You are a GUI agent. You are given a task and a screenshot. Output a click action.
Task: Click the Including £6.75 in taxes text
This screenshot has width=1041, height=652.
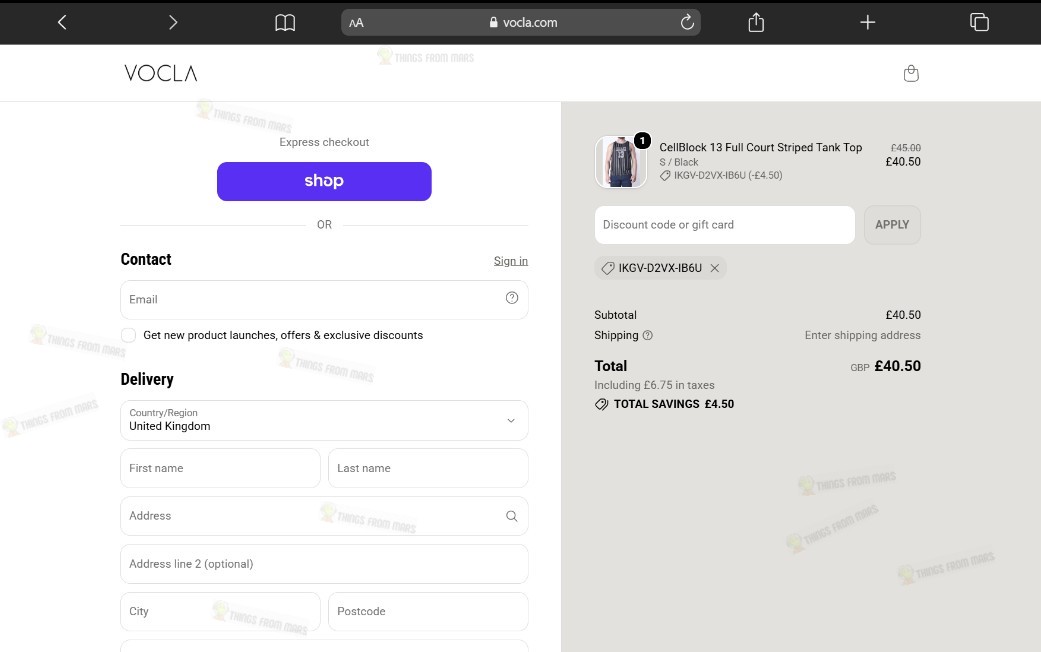tap(654, 385)
